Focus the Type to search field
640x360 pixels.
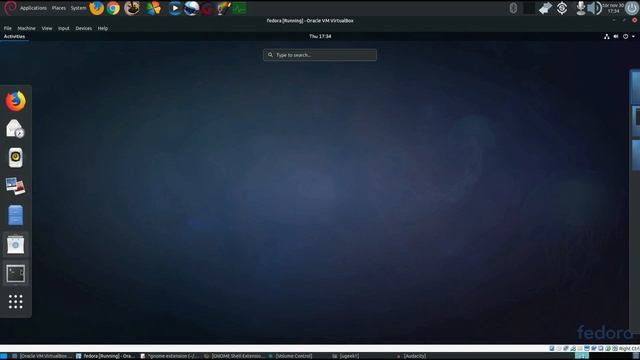click(320, 55)
